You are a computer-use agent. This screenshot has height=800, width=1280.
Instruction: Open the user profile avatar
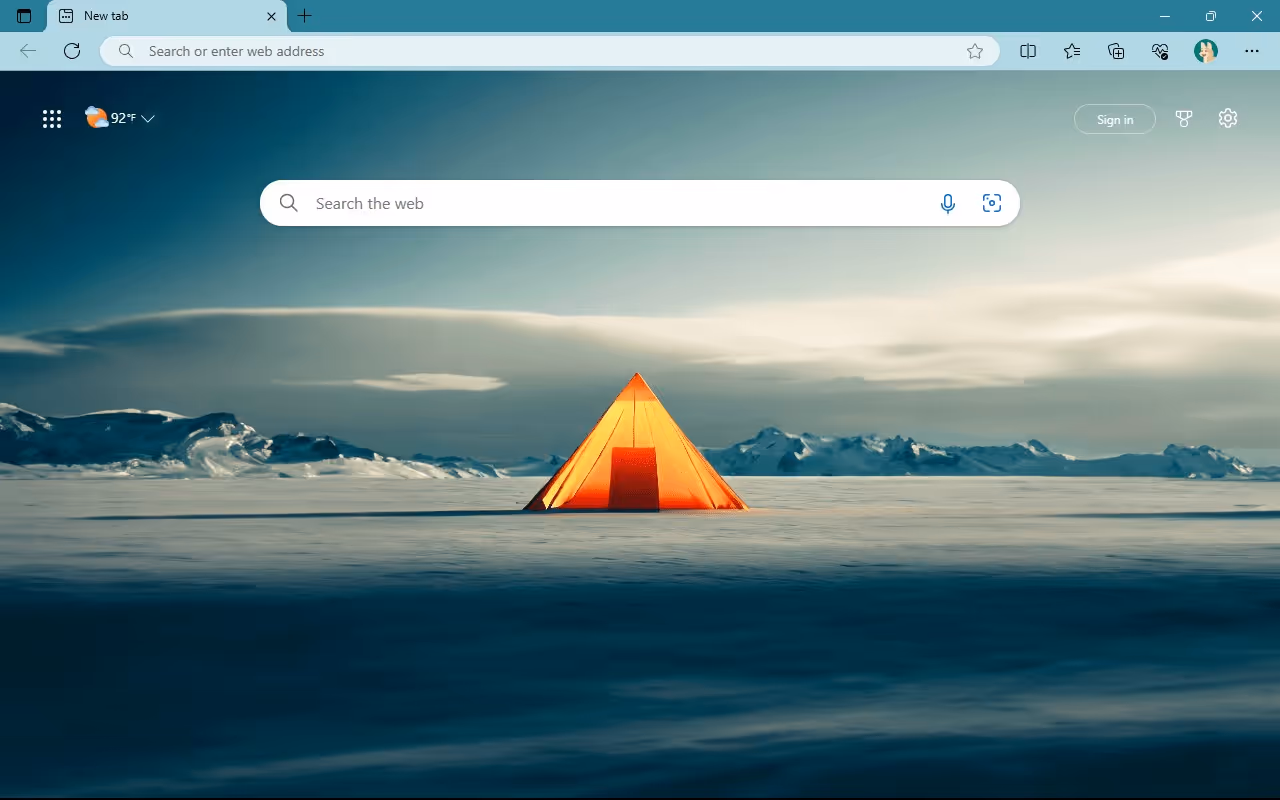pos(1206,51)
